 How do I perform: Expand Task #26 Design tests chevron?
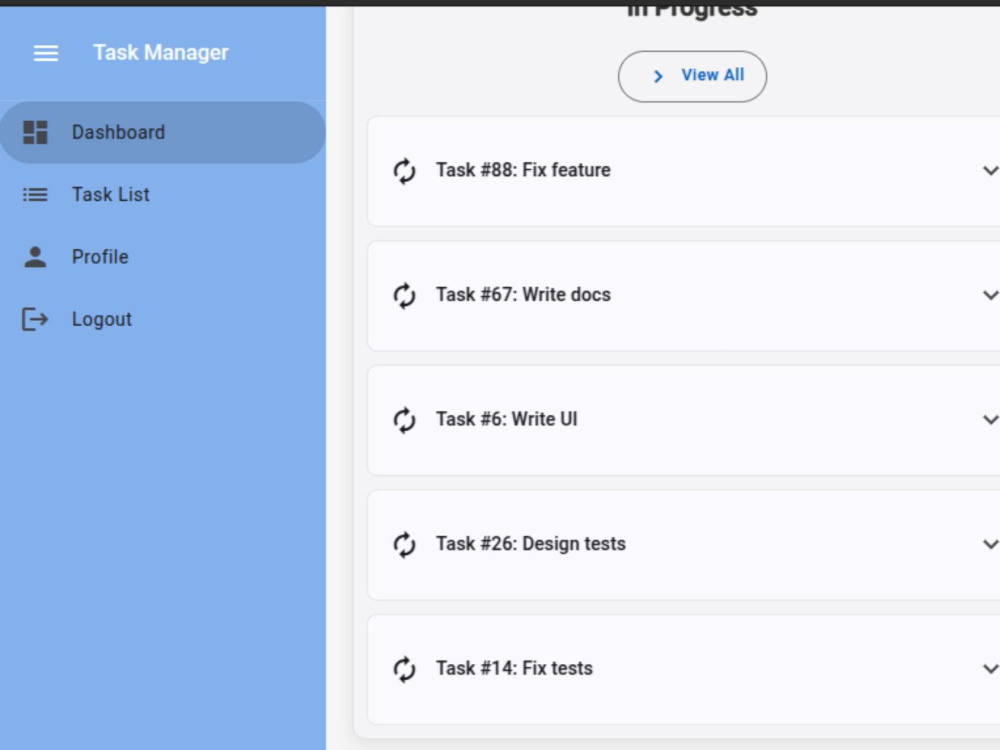pyautogui.click(x=990, y=543)
